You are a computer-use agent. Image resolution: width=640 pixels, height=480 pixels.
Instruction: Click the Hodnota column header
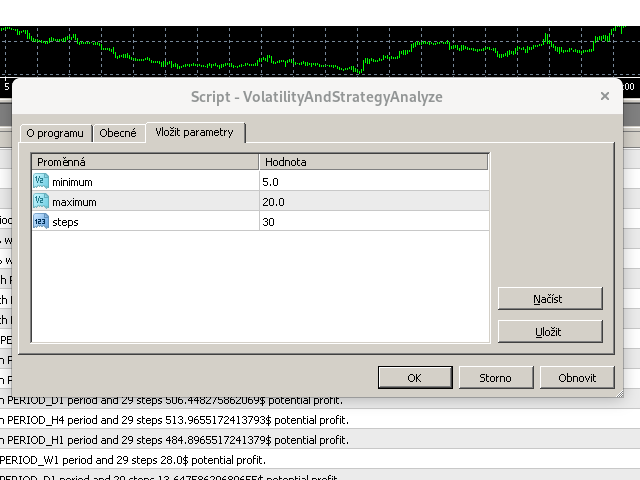tap(373, 162)
